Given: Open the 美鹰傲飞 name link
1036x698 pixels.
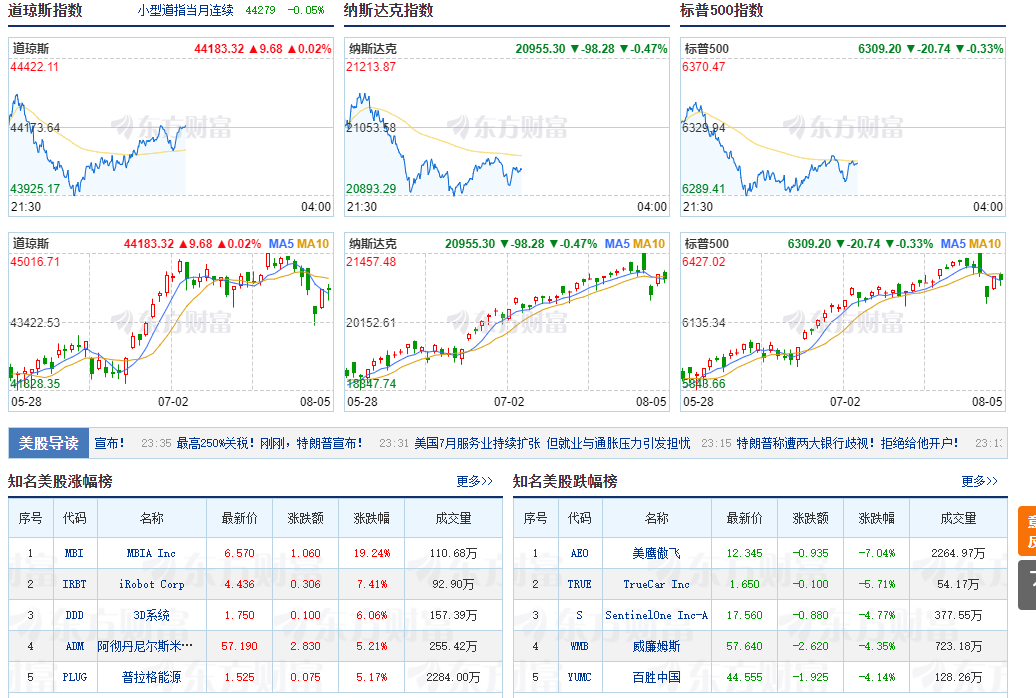Looking at the screenshot, I should pyautogui.click(x=656, y=553).
